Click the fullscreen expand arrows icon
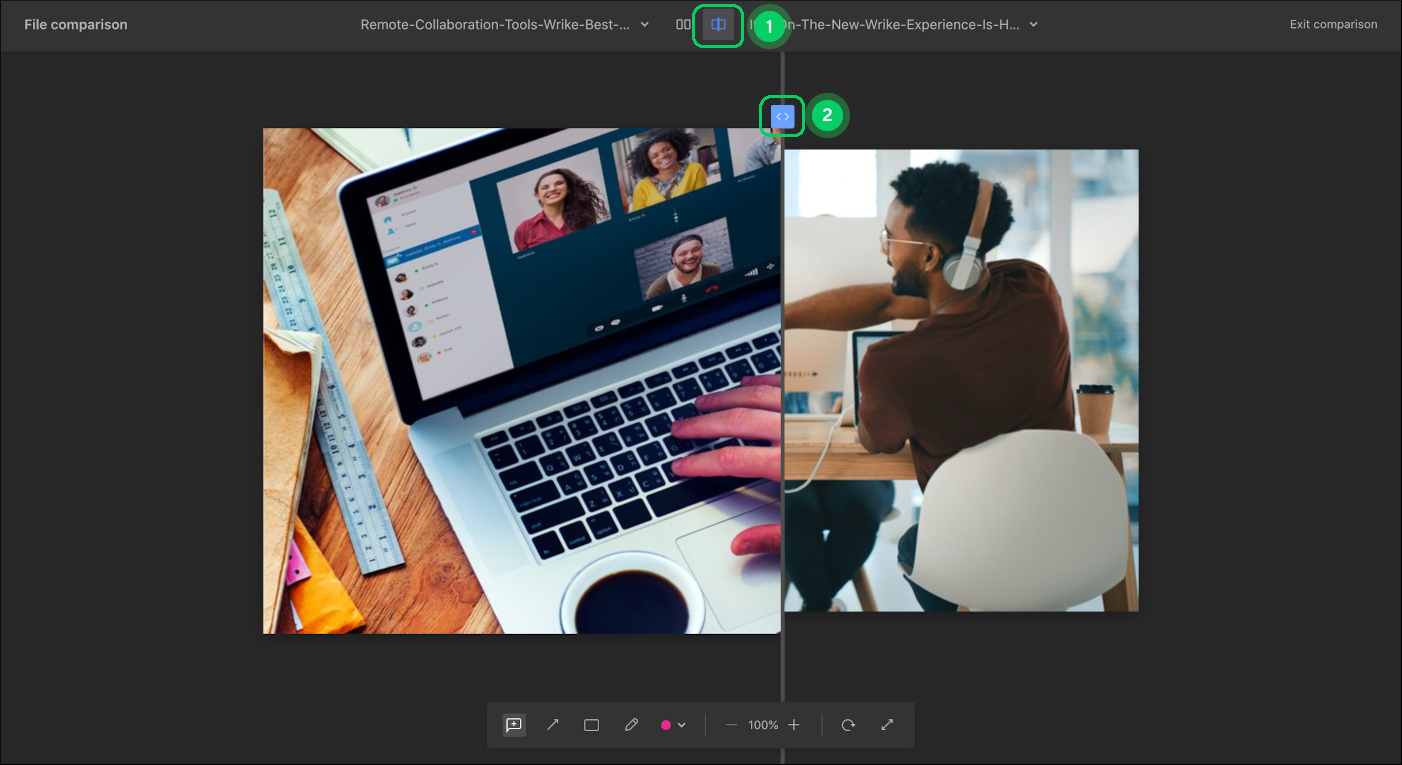Viewport: 1402px width, 765px height. (x=887, y=725)
